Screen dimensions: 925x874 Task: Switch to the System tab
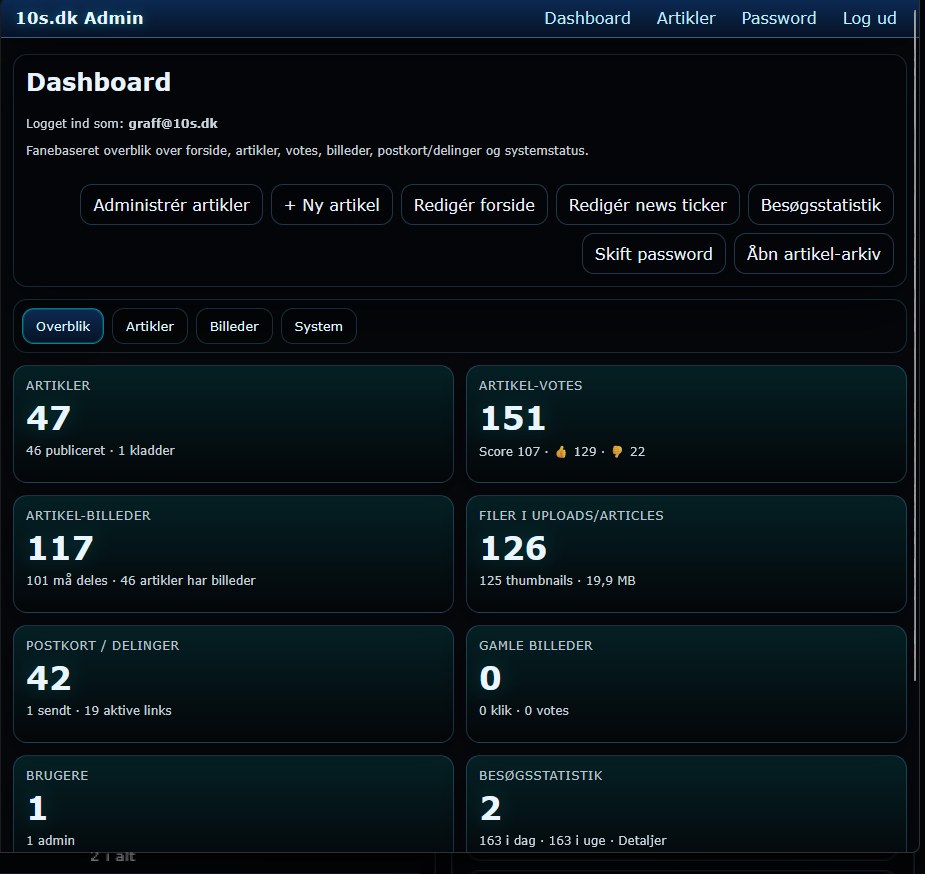click(319, 326)
